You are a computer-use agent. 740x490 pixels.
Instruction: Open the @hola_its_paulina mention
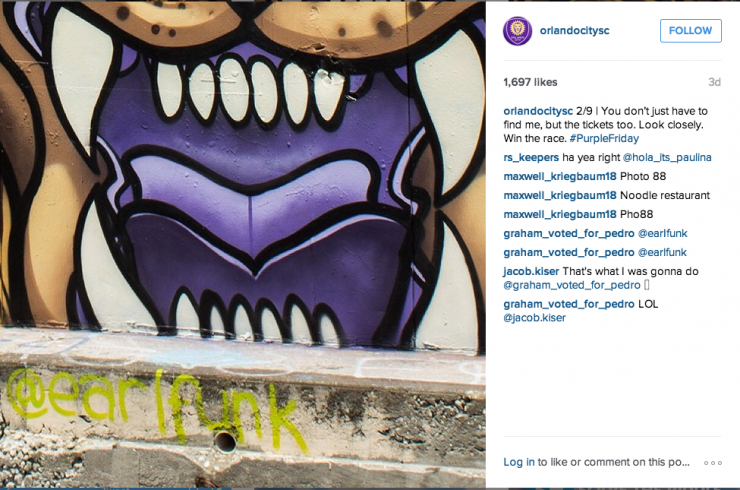point(667,158)
